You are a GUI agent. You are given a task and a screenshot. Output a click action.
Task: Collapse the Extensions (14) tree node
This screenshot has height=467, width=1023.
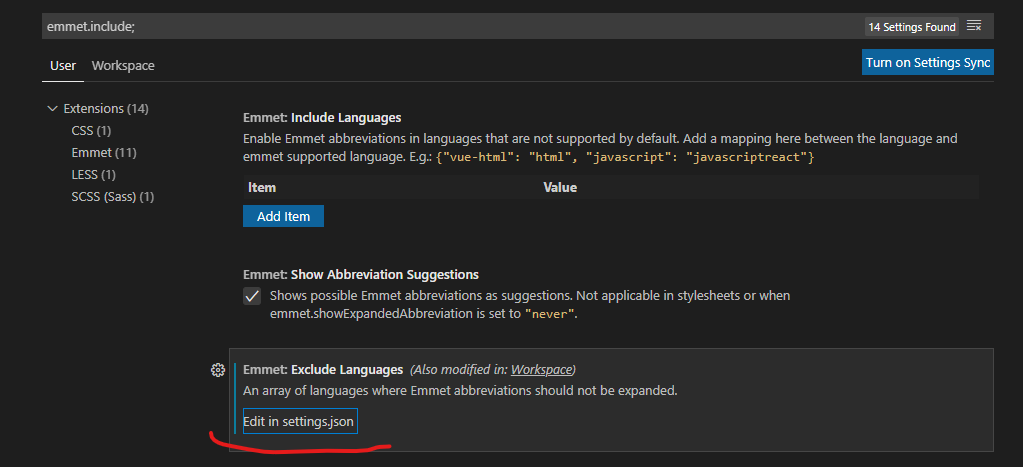[x=53, y=108]
